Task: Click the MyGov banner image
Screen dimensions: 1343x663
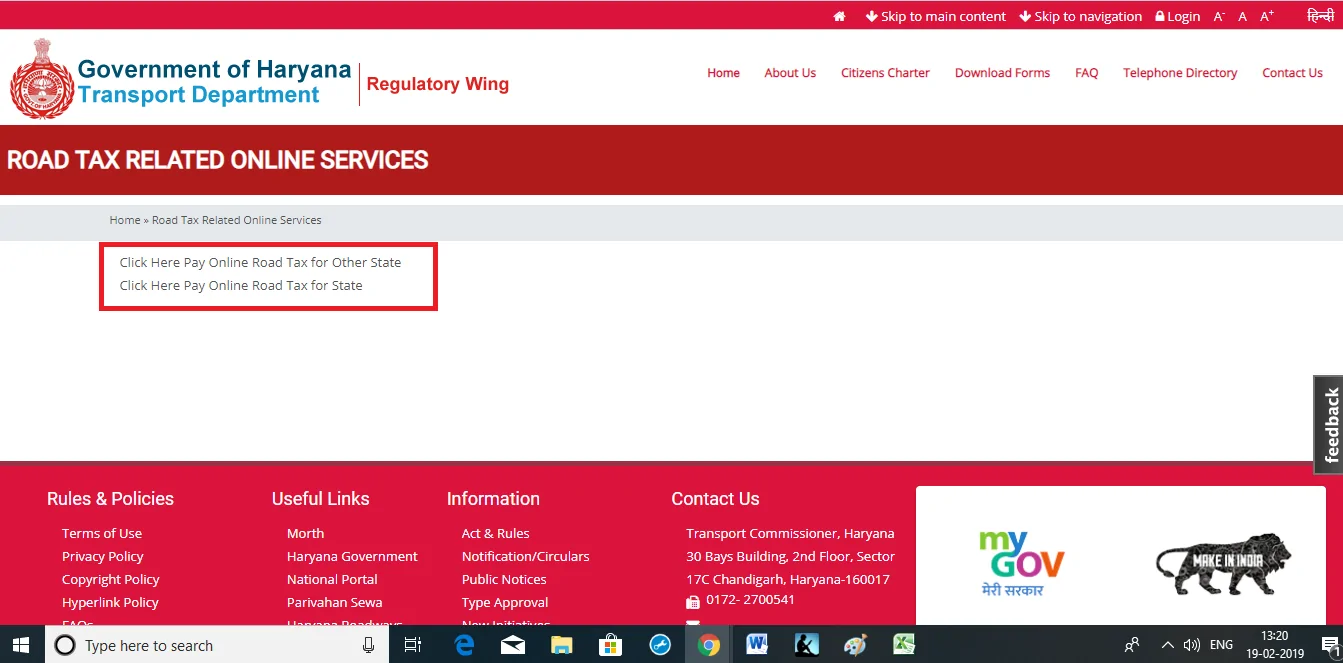Action: pyautogui.click(x=1021, y=563)
